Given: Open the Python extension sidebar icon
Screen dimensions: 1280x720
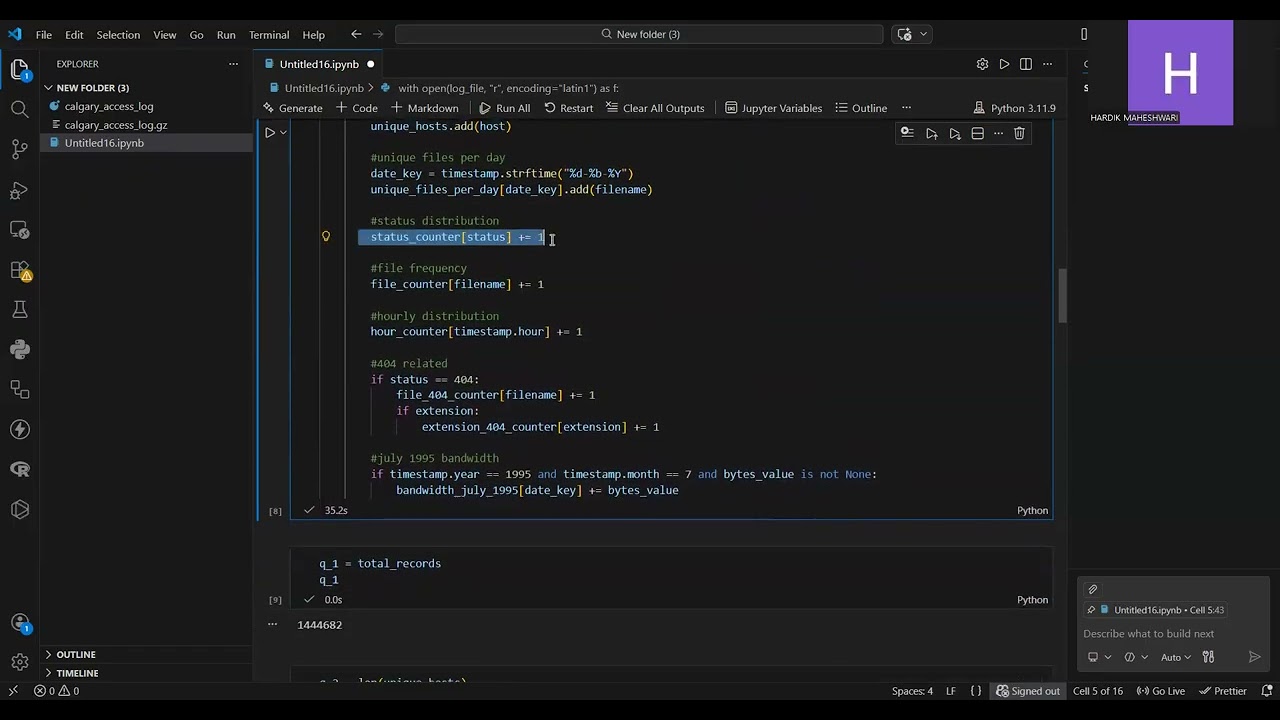Looking at the screenshot, I should (20, 350).
